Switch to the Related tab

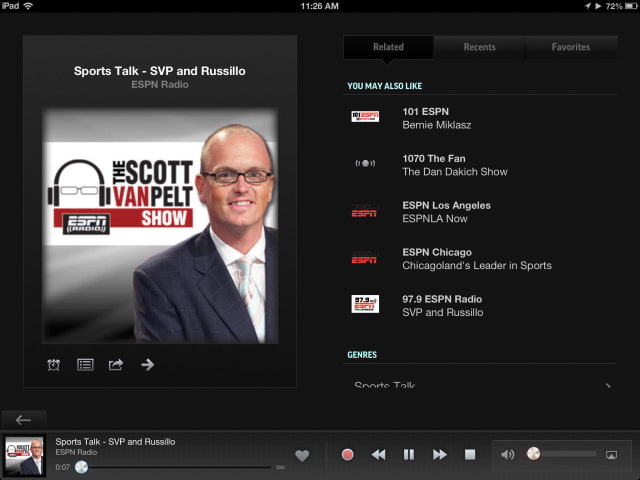(388, 47)
